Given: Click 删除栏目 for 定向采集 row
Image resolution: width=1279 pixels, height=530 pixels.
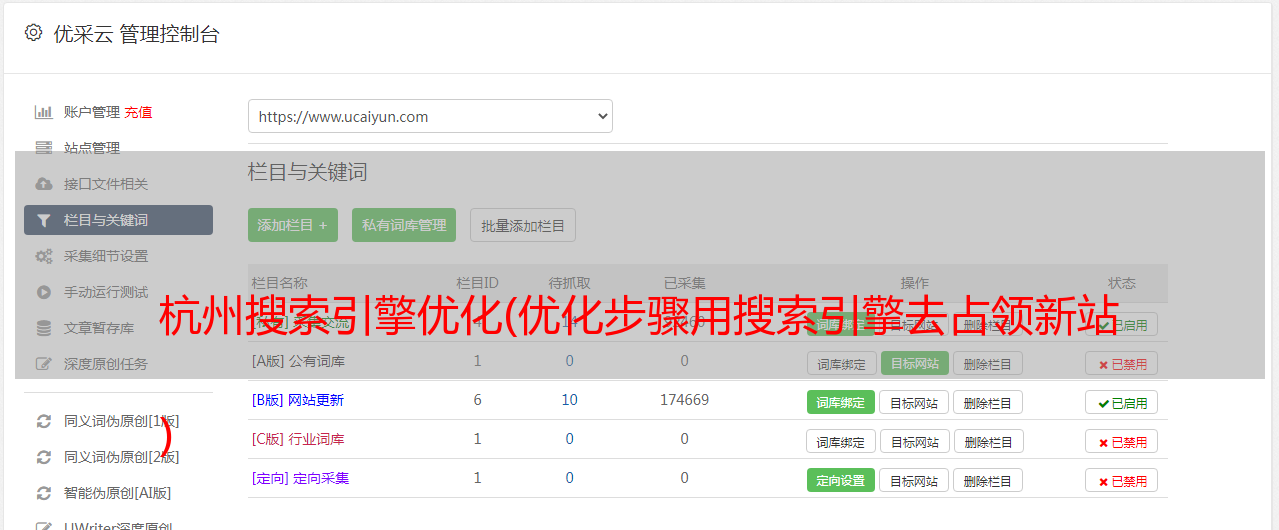Looking at the screenshot, I should pyautogui.click(x=987, y=480).
